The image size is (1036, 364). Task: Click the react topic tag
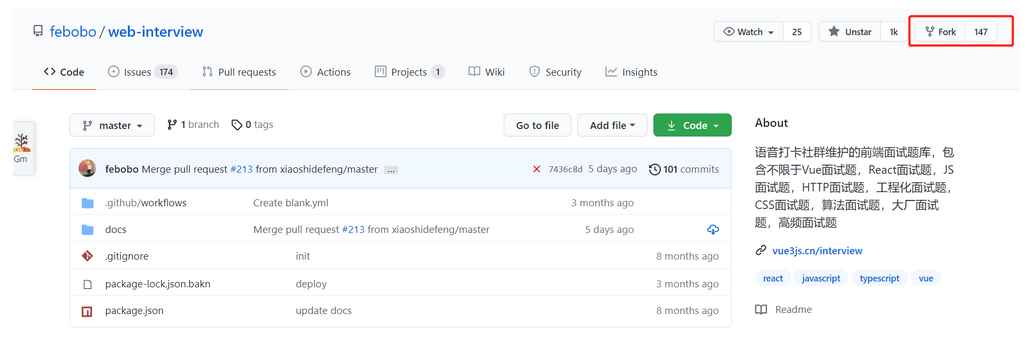point(772,278)
